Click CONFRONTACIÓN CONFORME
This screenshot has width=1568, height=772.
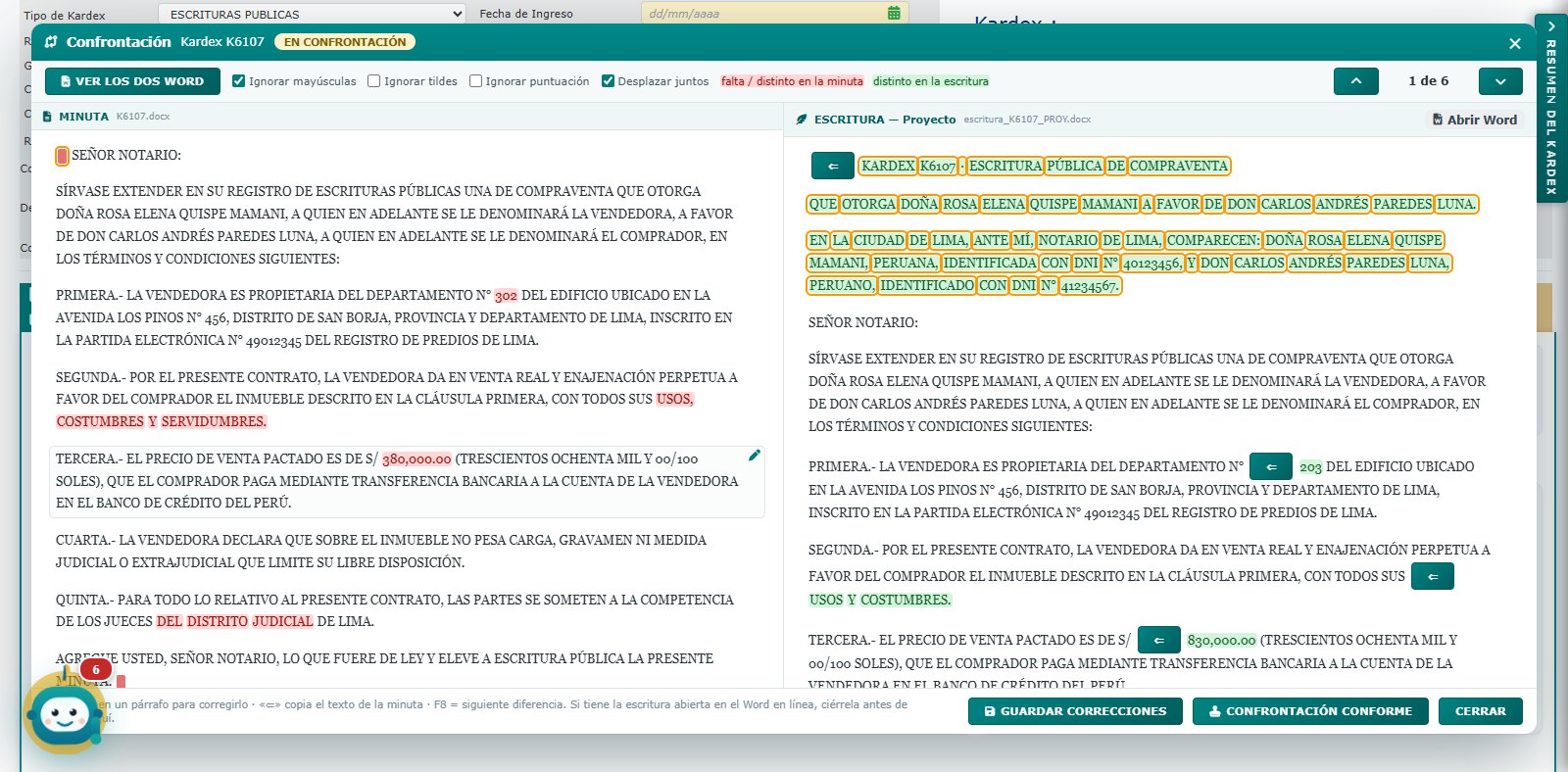point(1310,711)
